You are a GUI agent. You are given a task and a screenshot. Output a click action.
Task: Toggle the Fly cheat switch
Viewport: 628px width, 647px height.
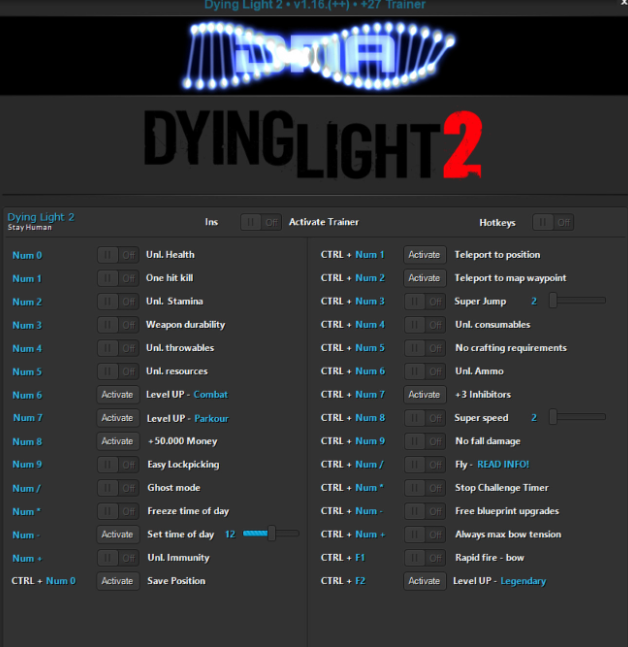pos(425,465)
